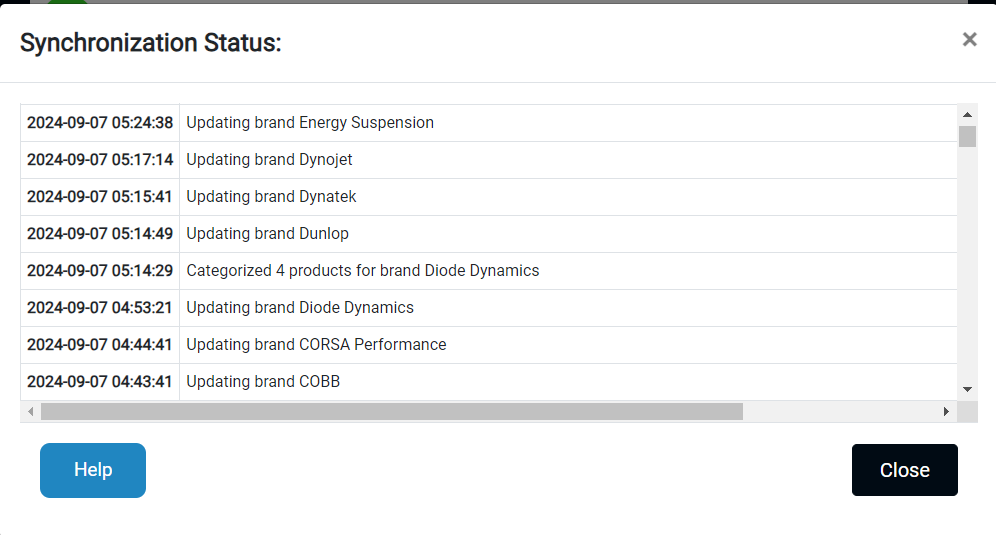
Task: Click the 04:43:41 timestamp cell
Action: click(100, 382)
